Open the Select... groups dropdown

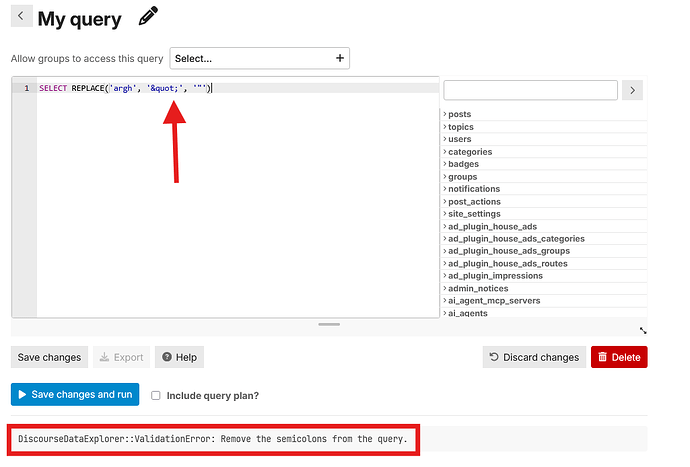pyautogui.click(x=260, y=58)
